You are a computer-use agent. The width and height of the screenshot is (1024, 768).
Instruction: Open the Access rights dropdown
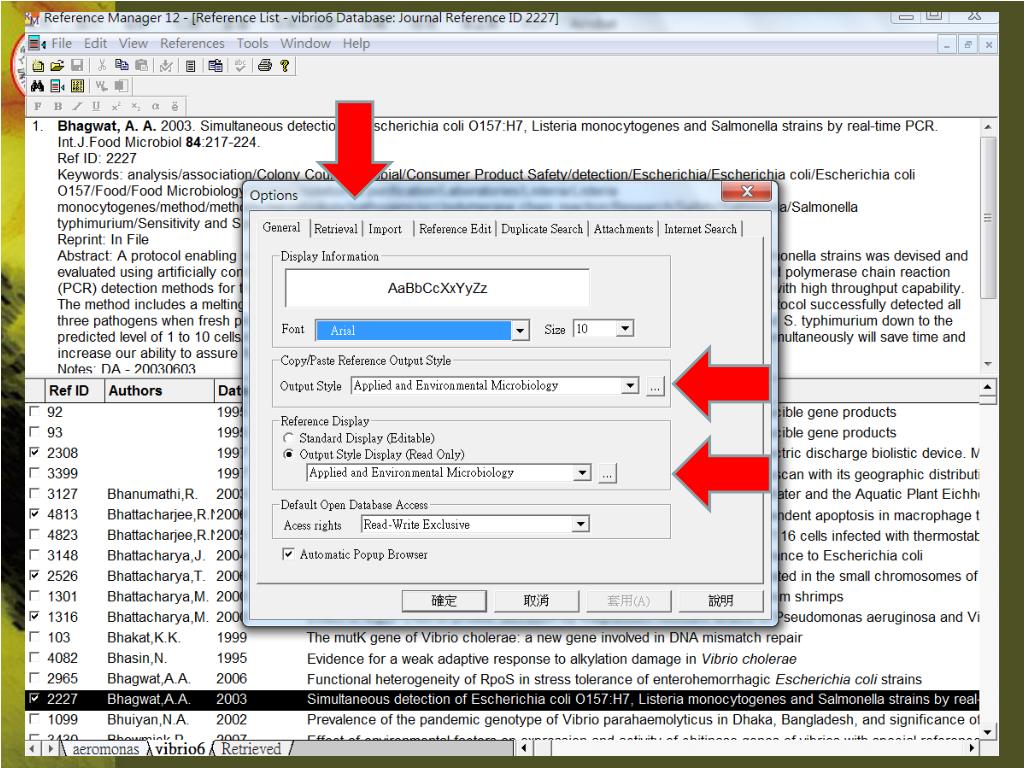(580, 524)
